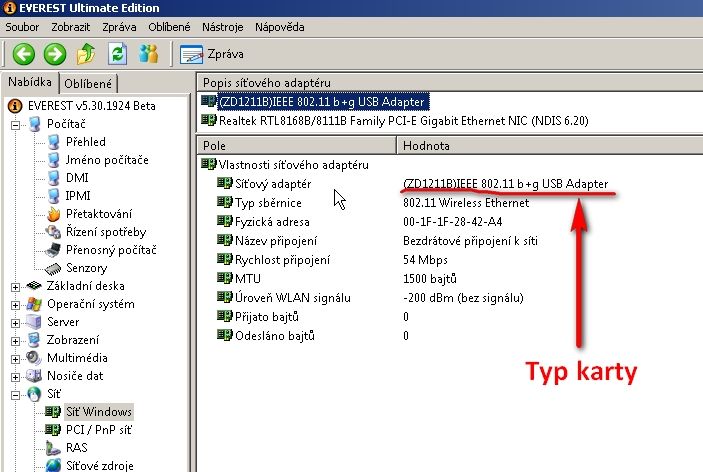Open the Nástroje menu
This screenshot has height=472, width=703.
point(222,27)
